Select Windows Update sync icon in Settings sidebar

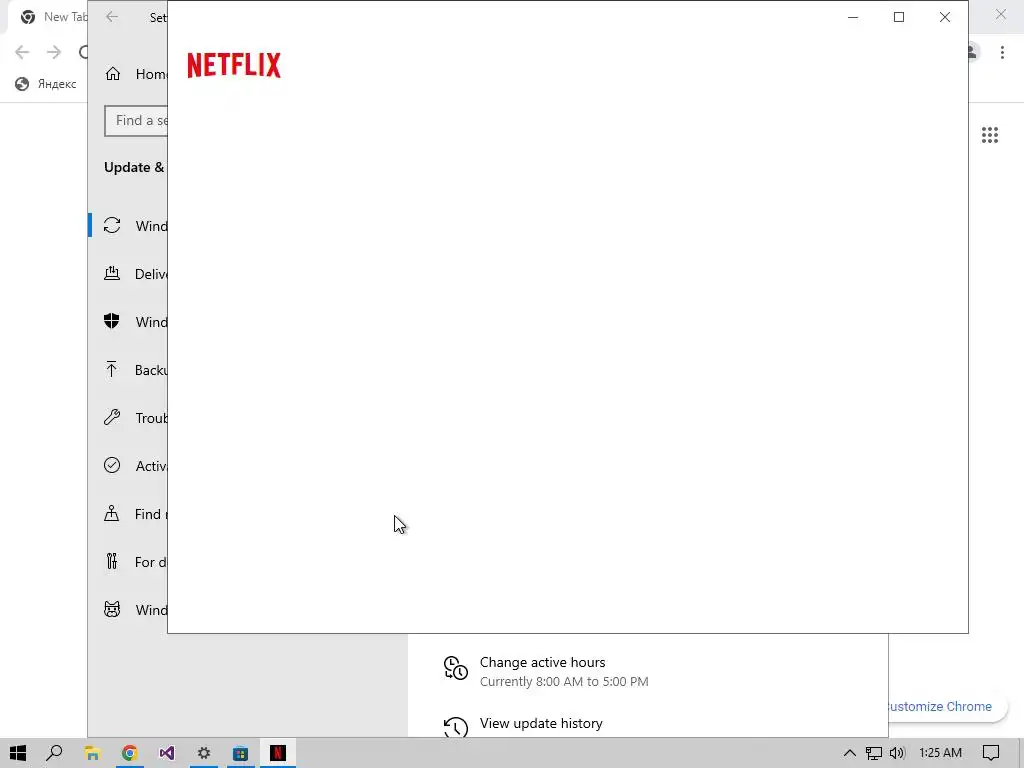click(112, 225)
